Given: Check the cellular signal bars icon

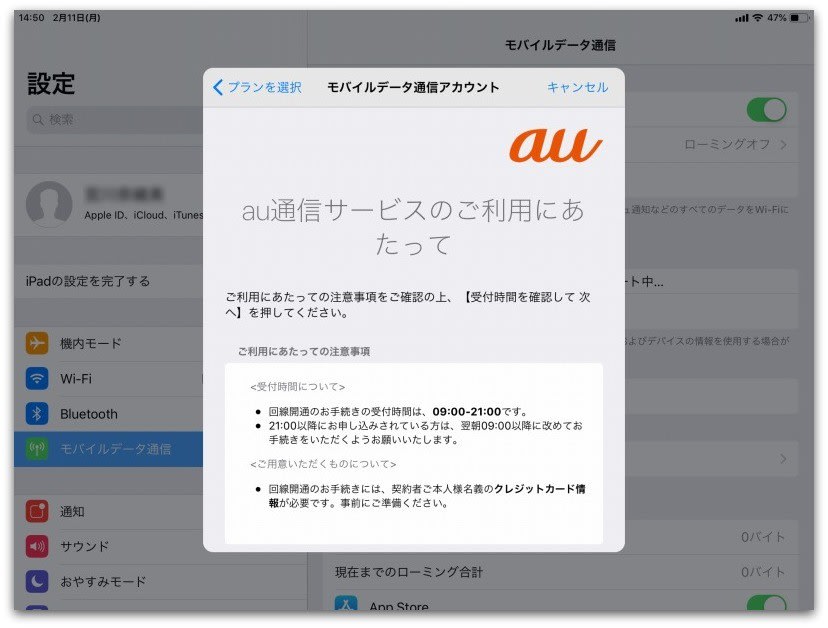Looking at the screenshot, I should [741, 18].
